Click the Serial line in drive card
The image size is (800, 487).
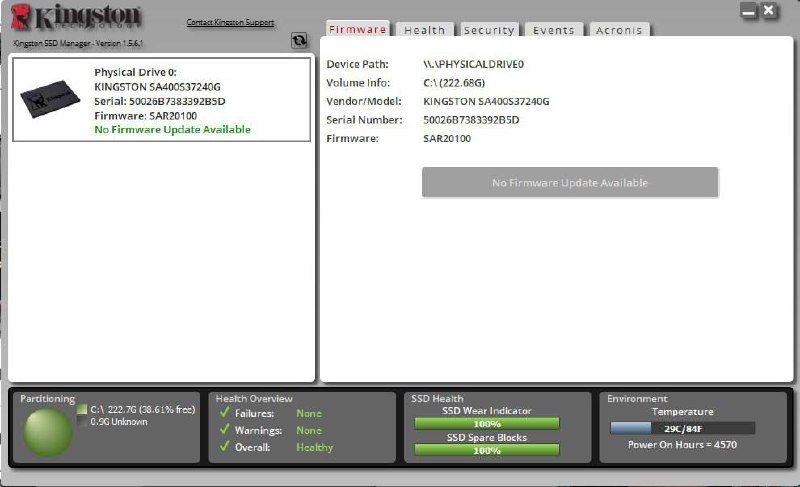click(x=160, y=101)
